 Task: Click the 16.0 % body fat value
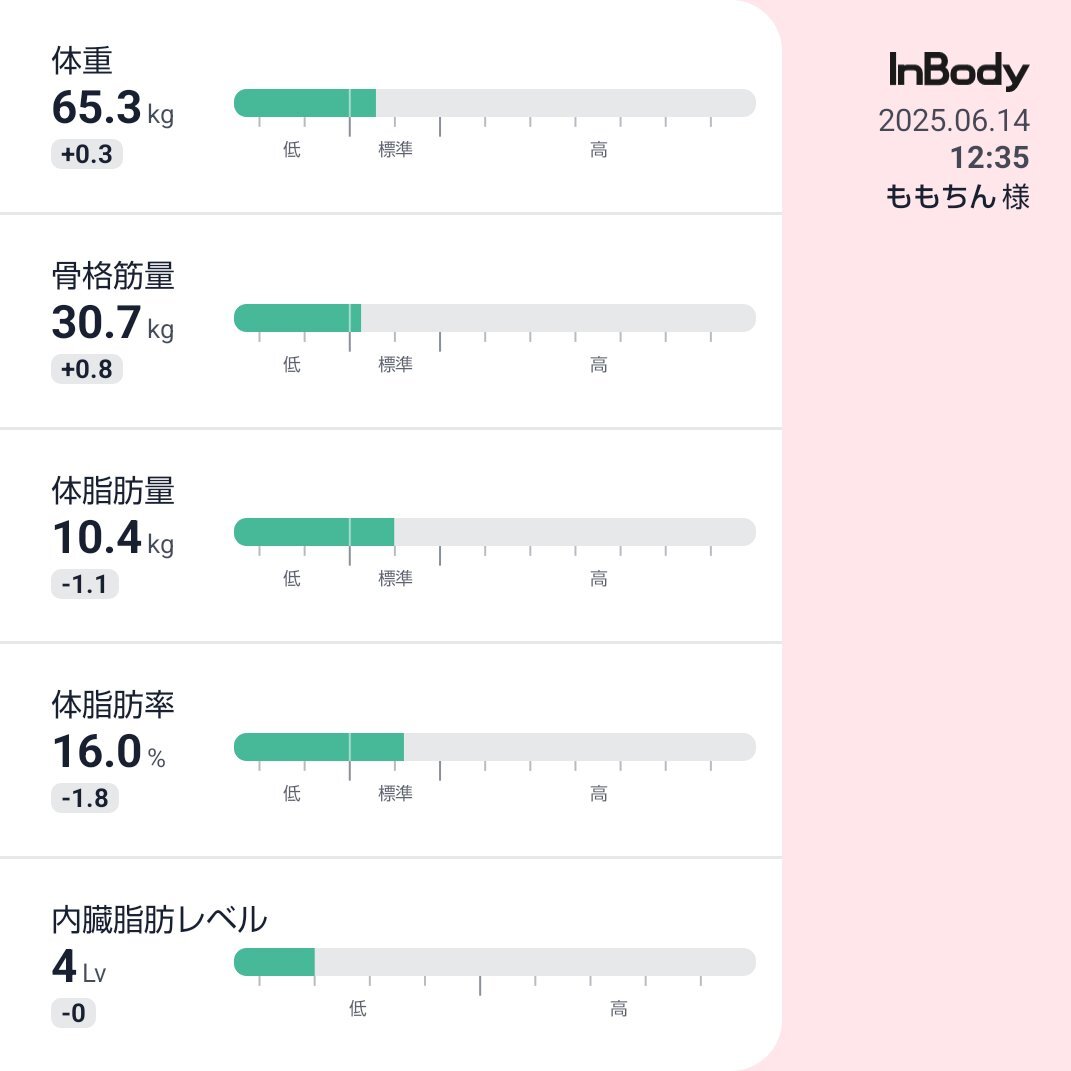(109, 752)
